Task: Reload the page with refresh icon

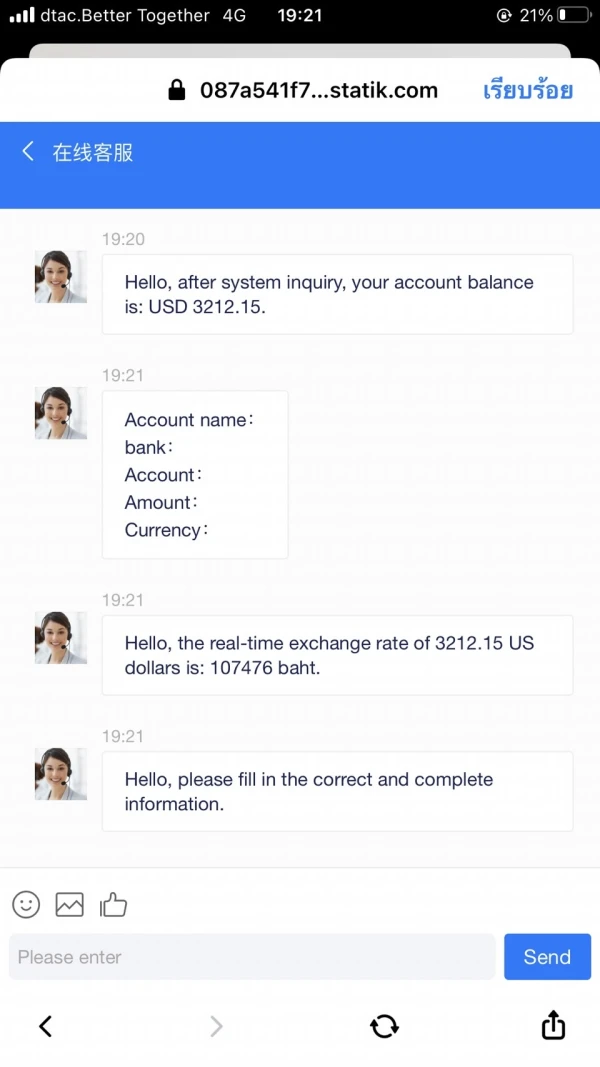Action: [x=384, y=1025]
